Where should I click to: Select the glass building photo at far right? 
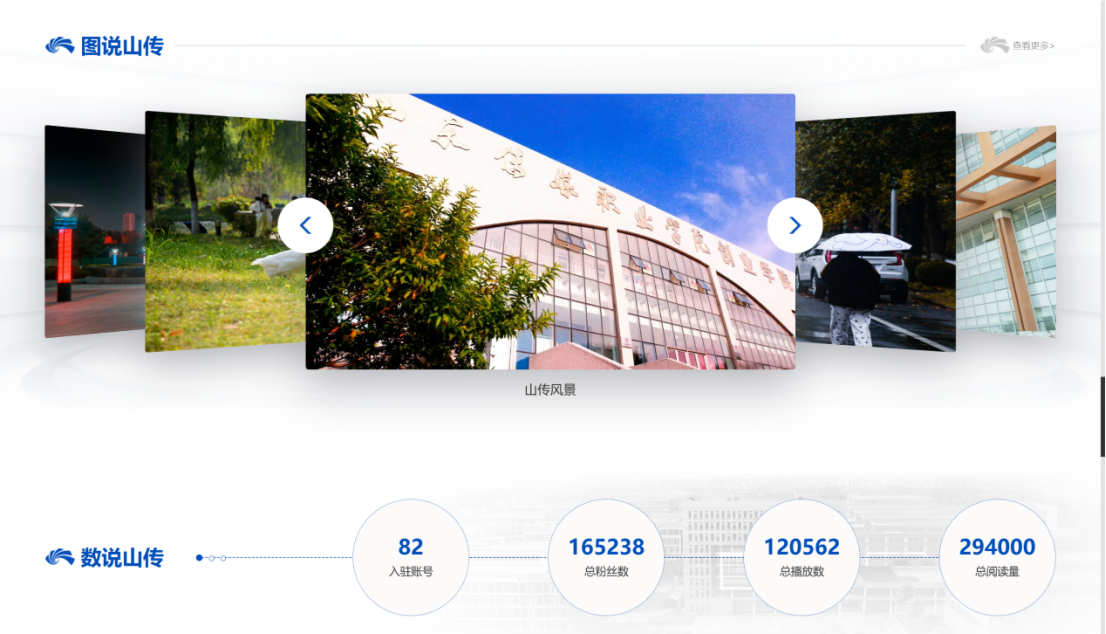pos(1006,232)
